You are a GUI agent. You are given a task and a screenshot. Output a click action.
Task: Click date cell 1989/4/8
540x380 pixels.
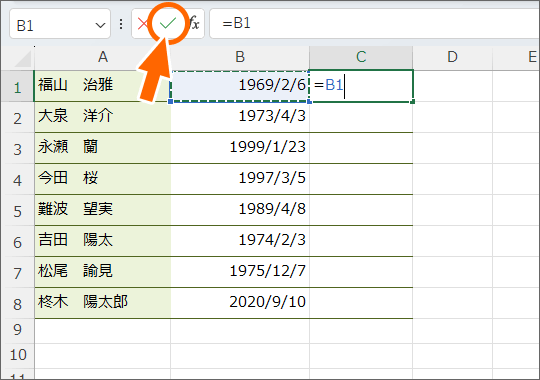pos(240,210)
